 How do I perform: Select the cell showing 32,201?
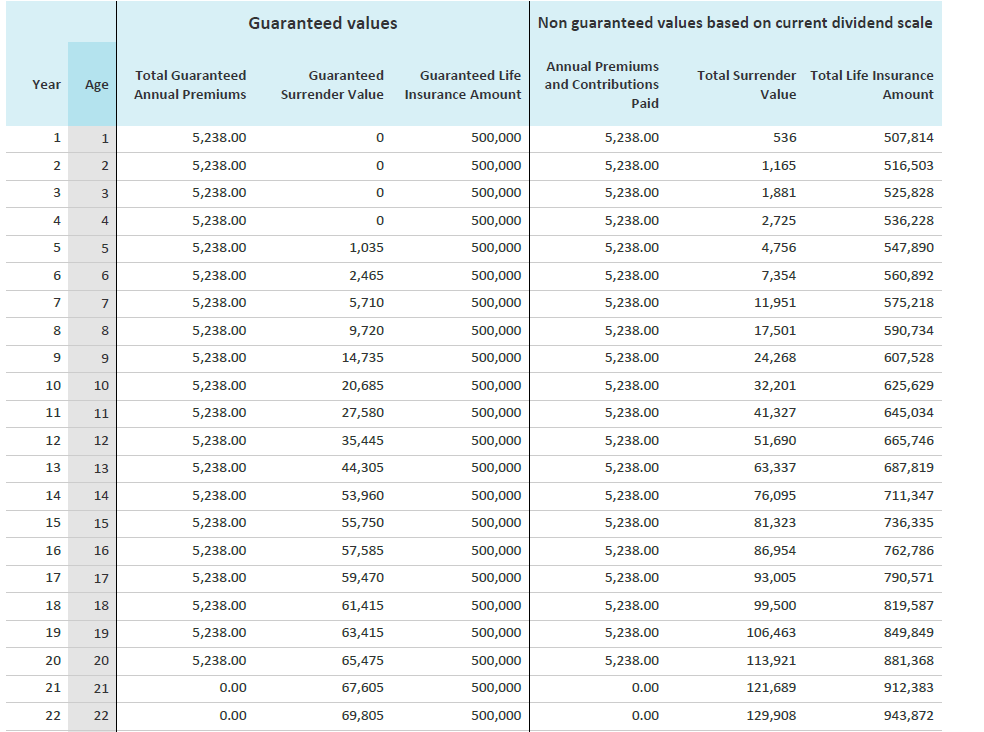[775, 385]
